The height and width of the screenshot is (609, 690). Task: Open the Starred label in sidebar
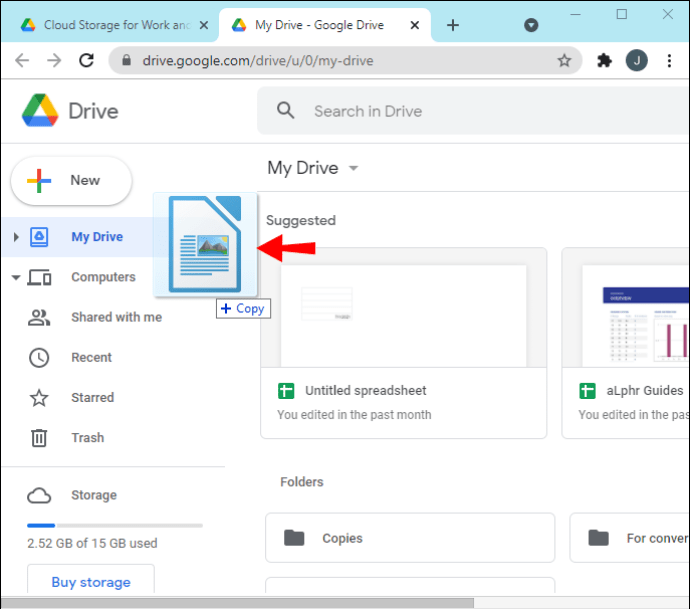coord(92,397)
